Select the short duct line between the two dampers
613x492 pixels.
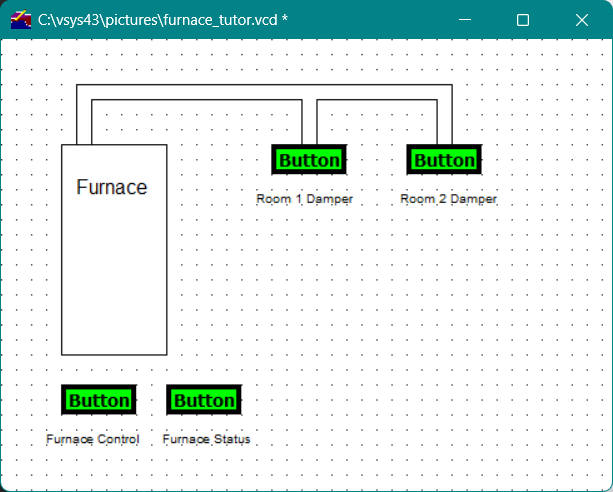[x=377, y=100]
